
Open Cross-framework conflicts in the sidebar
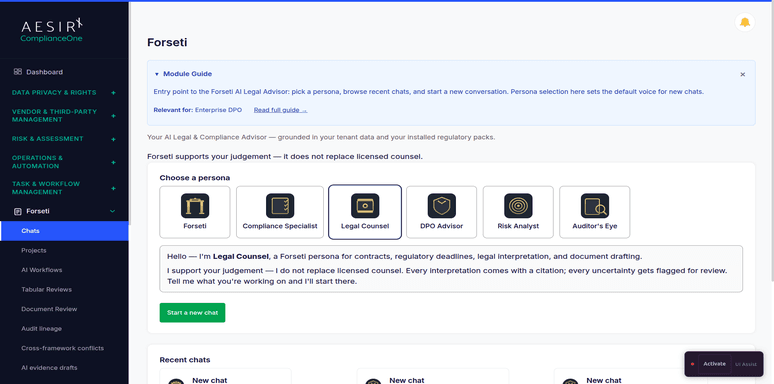click(x=64, y=348)
